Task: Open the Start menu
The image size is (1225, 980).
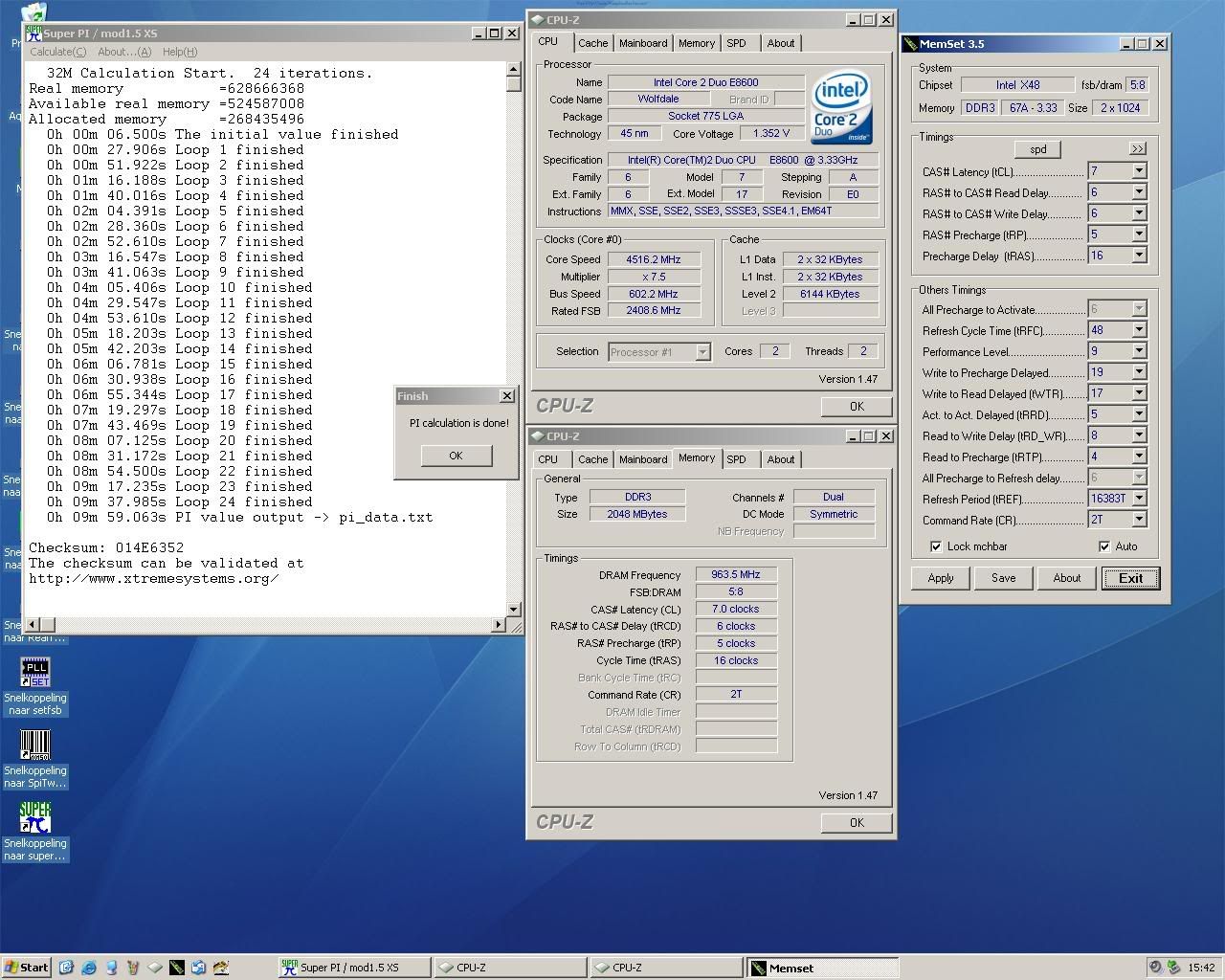Action: [x=27, y=968]
